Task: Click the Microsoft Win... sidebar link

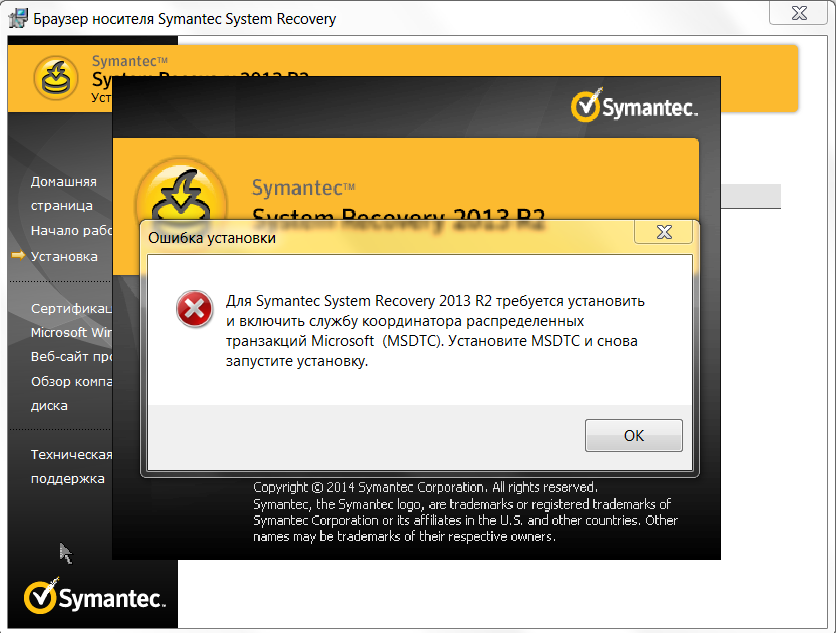Action: coord(72,332)
